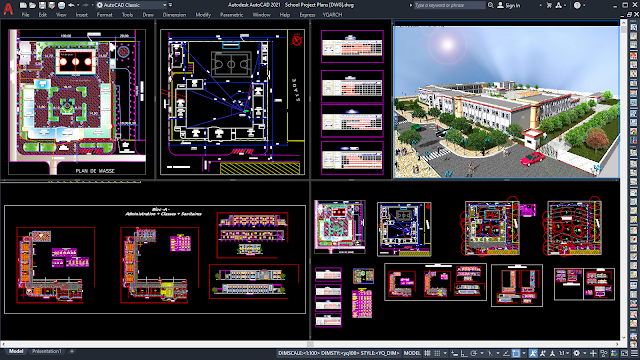Click the Plot printer icon
Screen dimensions: 640x360
point(61,5)
